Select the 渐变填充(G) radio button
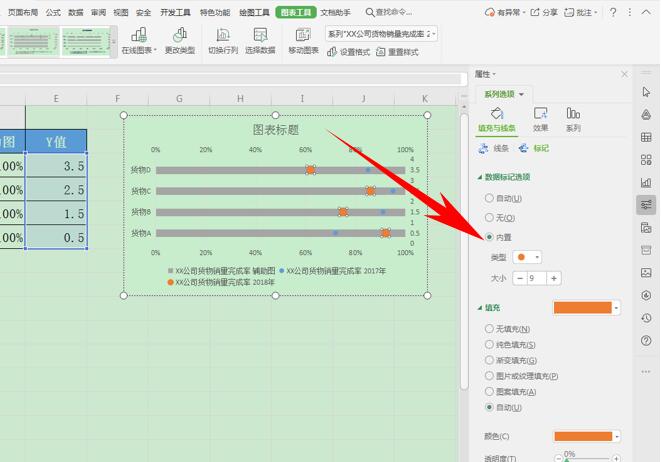This screenshot has width=661, height=462. pyautogui.click(x=489, y=360)
